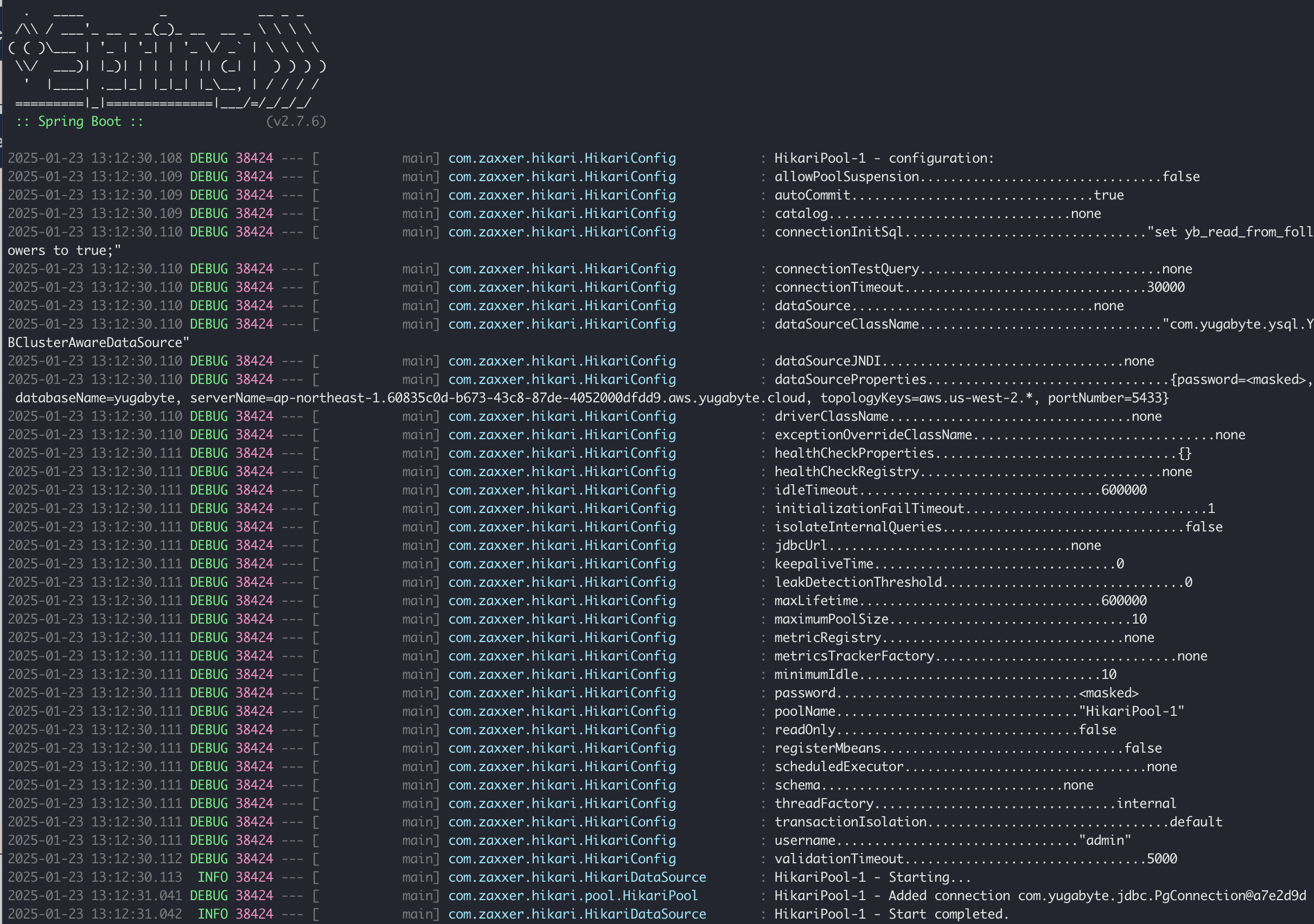Viewport: 1314px width, 924px height.
Task: Click the 'allowPoolSuspension' false log entry
Action: click(x=987, y=177)
